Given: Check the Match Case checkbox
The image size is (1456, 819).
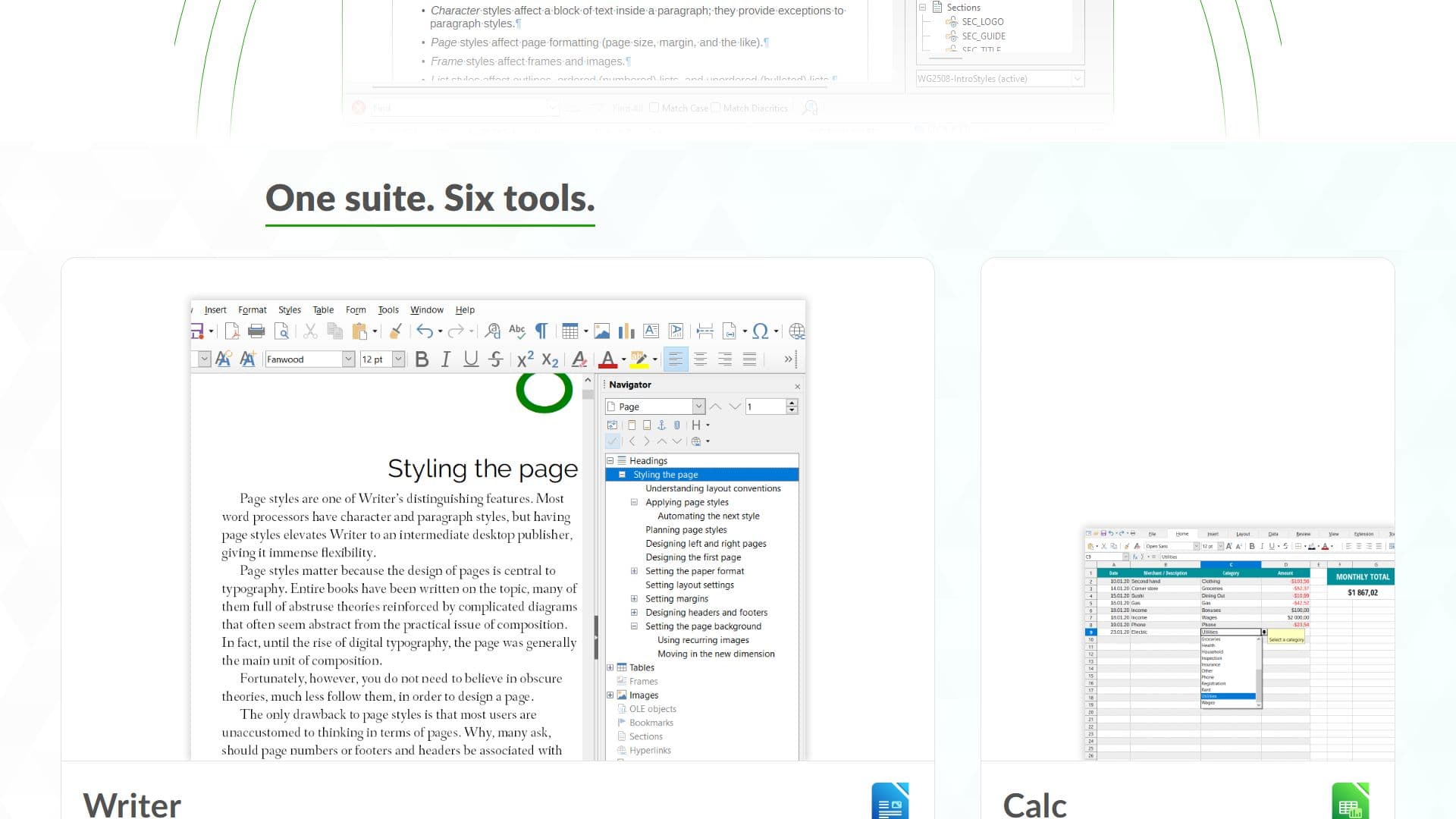Looking at the screenshot, I should point(654,108).
